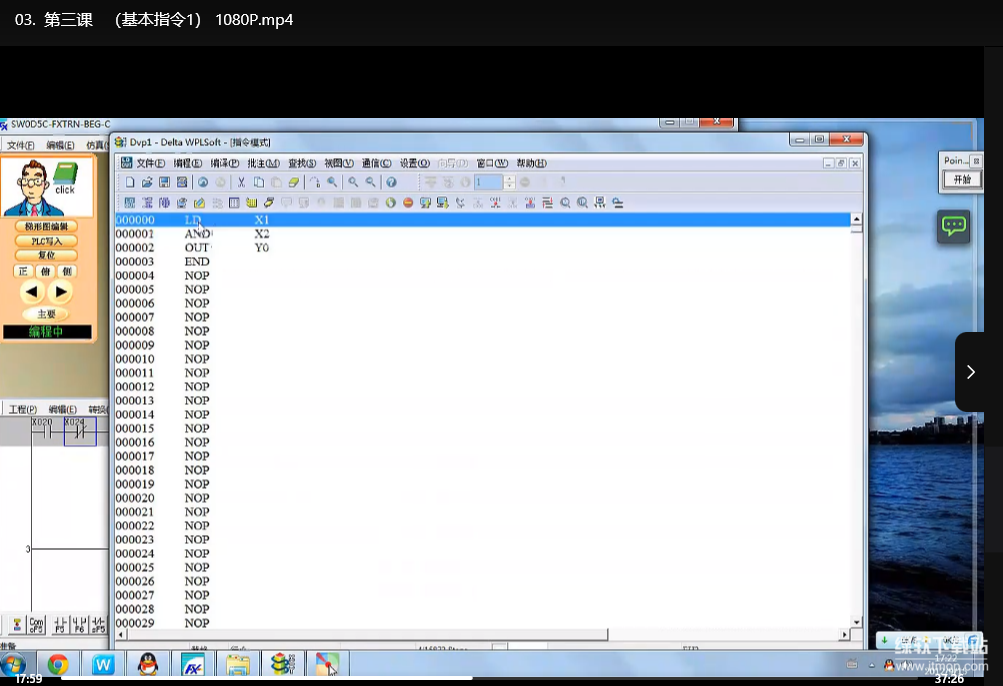Select instruction row 000002 OUT Y0
Image resolution: width=1003 pixels, height=686 pixels.
click(482, 248)
